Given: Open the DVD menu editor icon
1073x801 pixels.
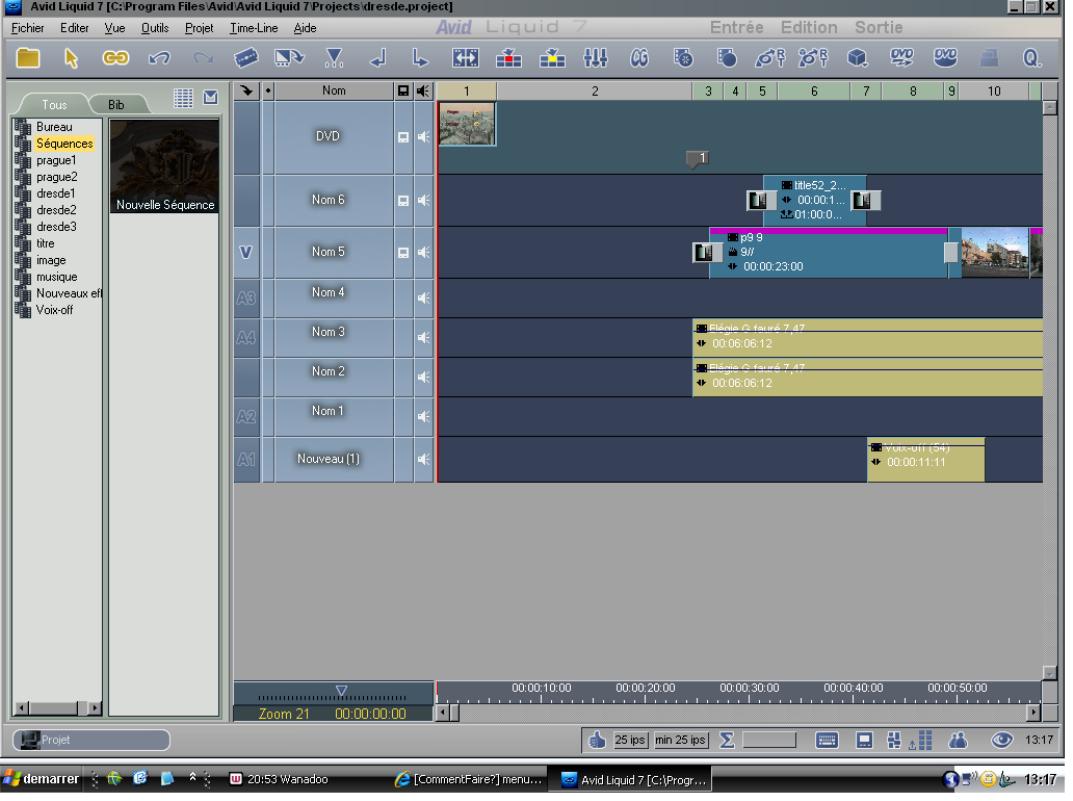Looking at the screenshot, I should [x=945, y=57].
